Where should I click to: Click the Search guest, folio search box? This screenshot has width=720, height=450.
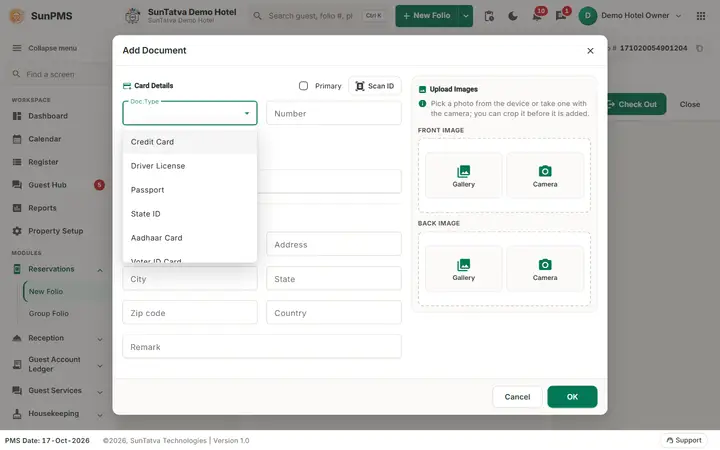point(318,16)
